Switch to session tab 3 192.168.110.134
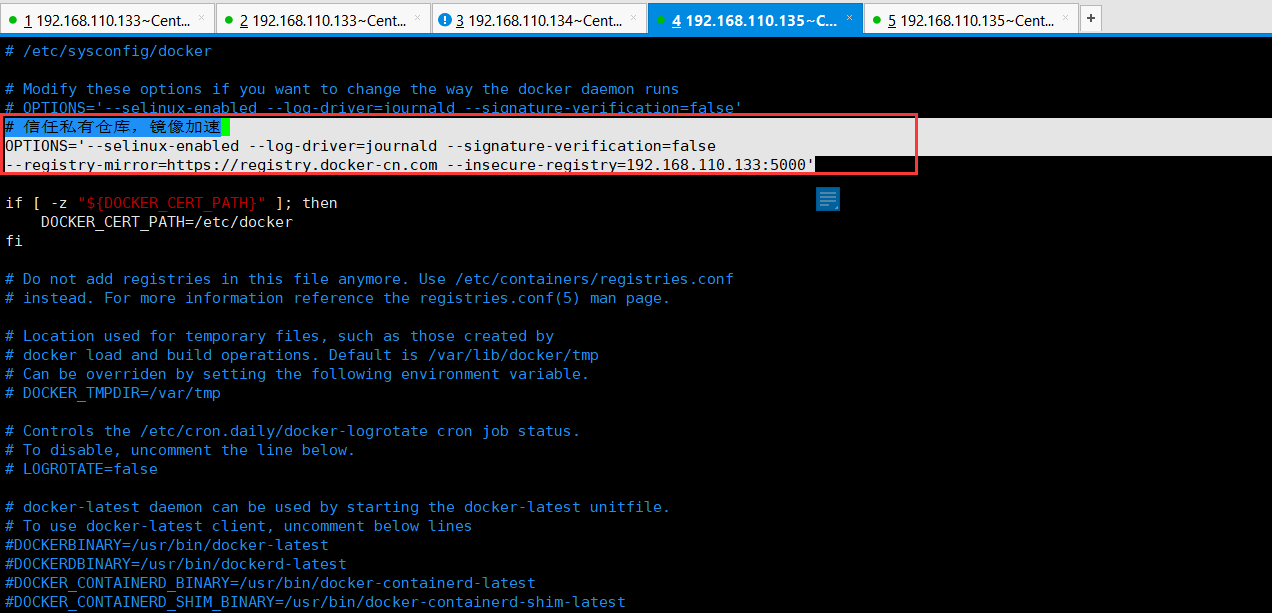 click(539, 18)
